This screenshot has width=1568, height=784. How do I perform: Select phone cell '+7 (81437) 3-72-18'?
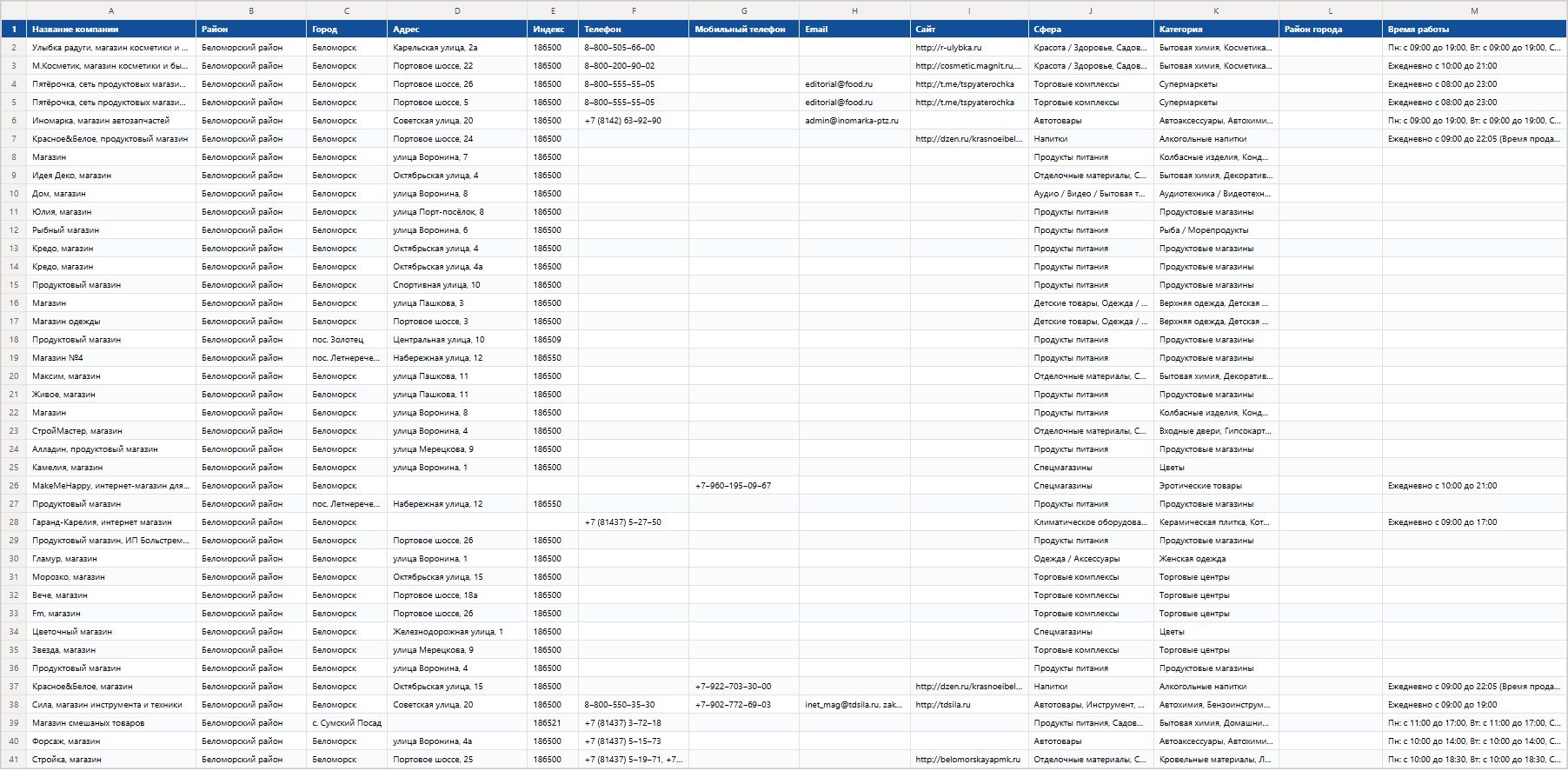pos(634,723)
